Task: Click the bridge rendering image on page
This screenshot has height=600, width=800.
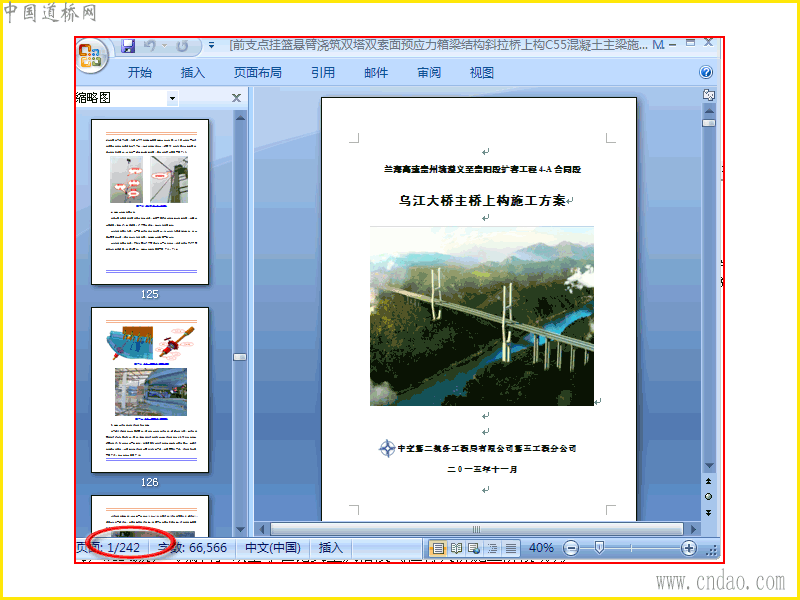Action: point(482,316)
